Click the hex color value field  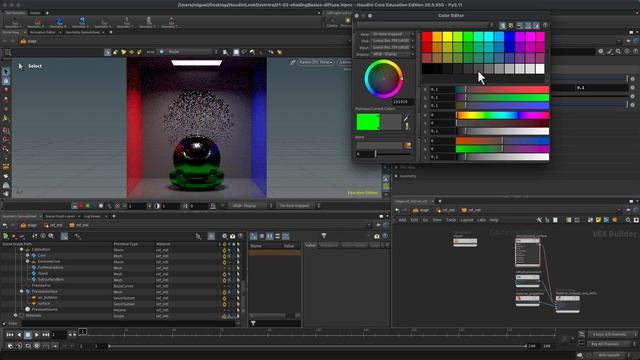pyautogui.click(x=402, y=102)
